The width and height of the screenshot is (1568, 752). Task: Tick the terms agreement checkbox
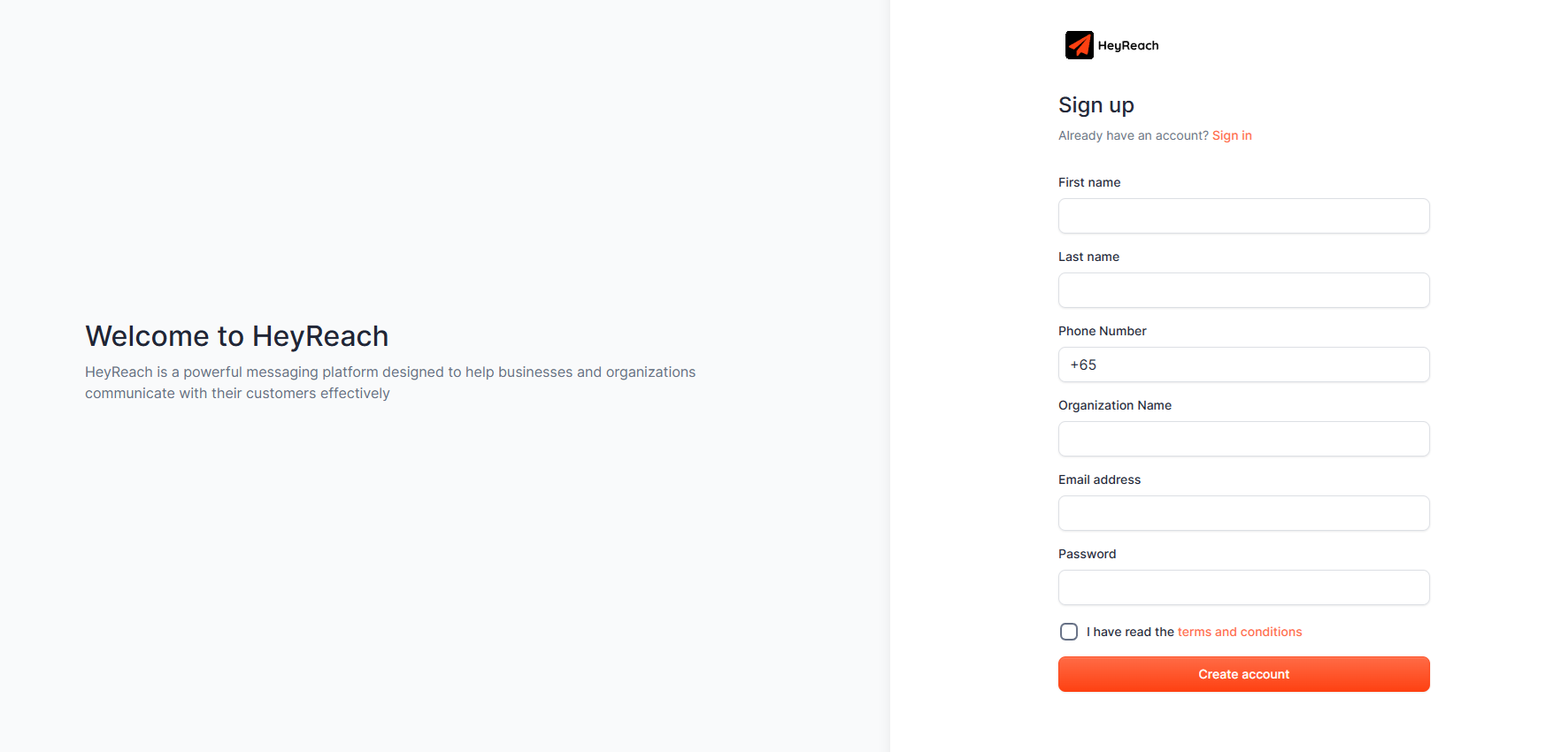(1069, 632)
